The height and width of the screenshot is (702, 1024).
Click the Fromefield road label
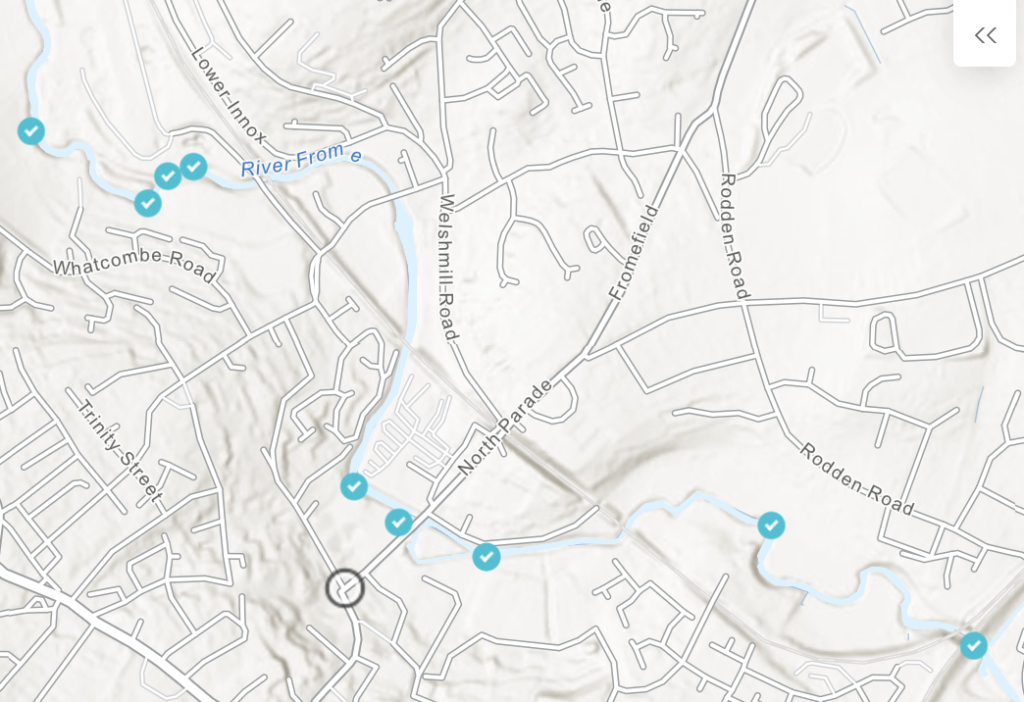click(x=634, y=252)
